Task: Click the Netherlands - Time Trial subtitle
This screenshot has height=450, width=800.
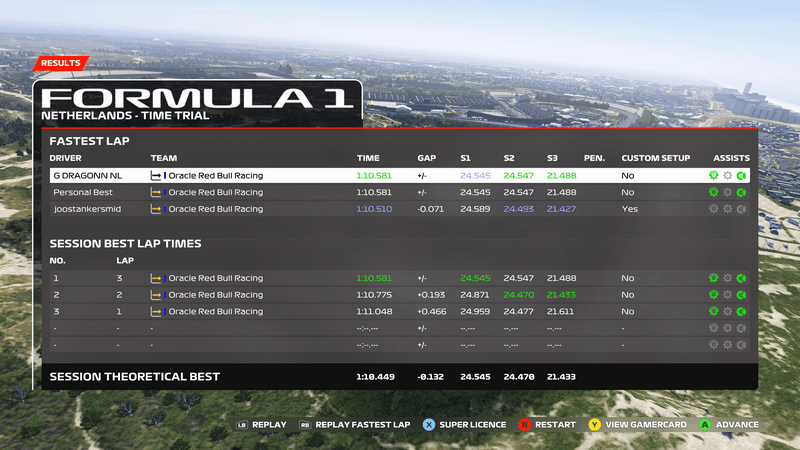Action: [x=125, y=115]
